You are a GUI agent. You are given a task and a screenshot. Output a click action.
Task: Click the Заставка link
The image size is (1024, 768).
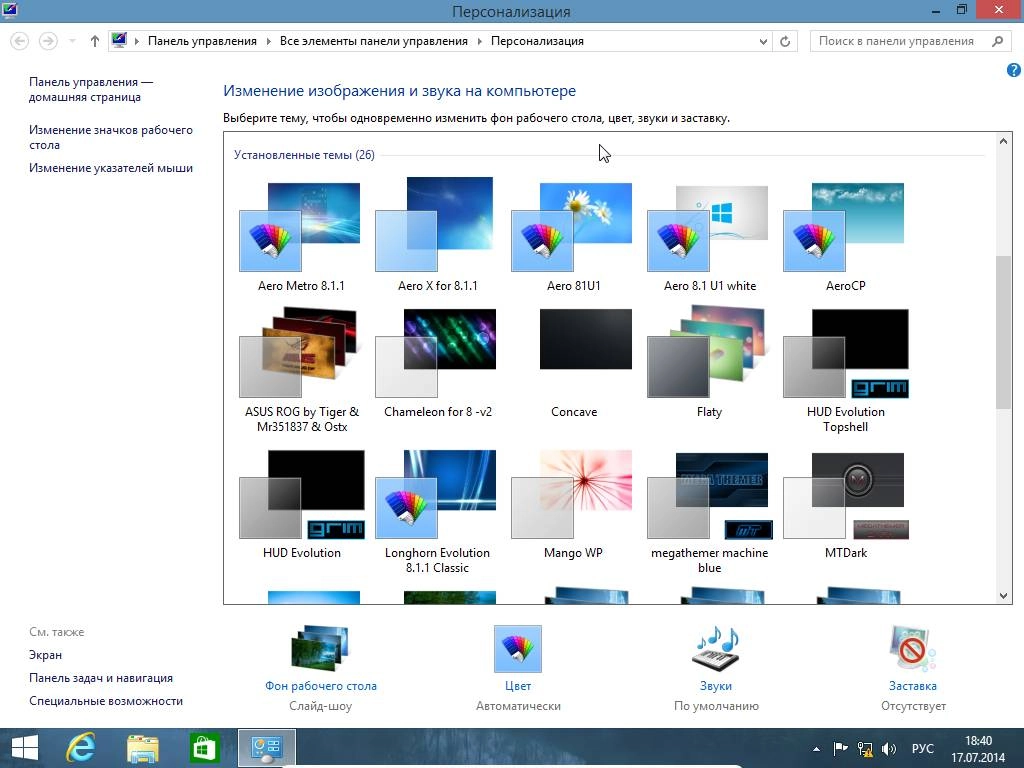tap(913, 686)
